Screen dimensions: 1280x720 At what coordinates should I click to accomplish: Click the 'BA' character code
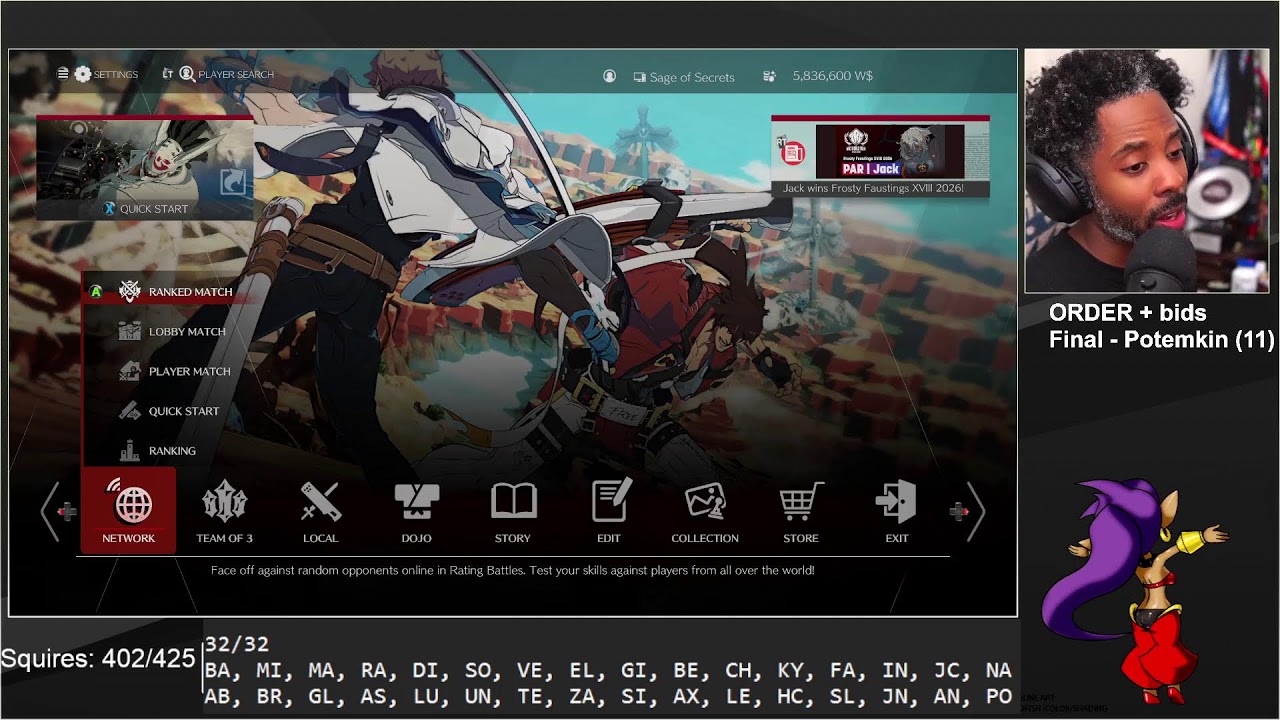pos(217,671)
